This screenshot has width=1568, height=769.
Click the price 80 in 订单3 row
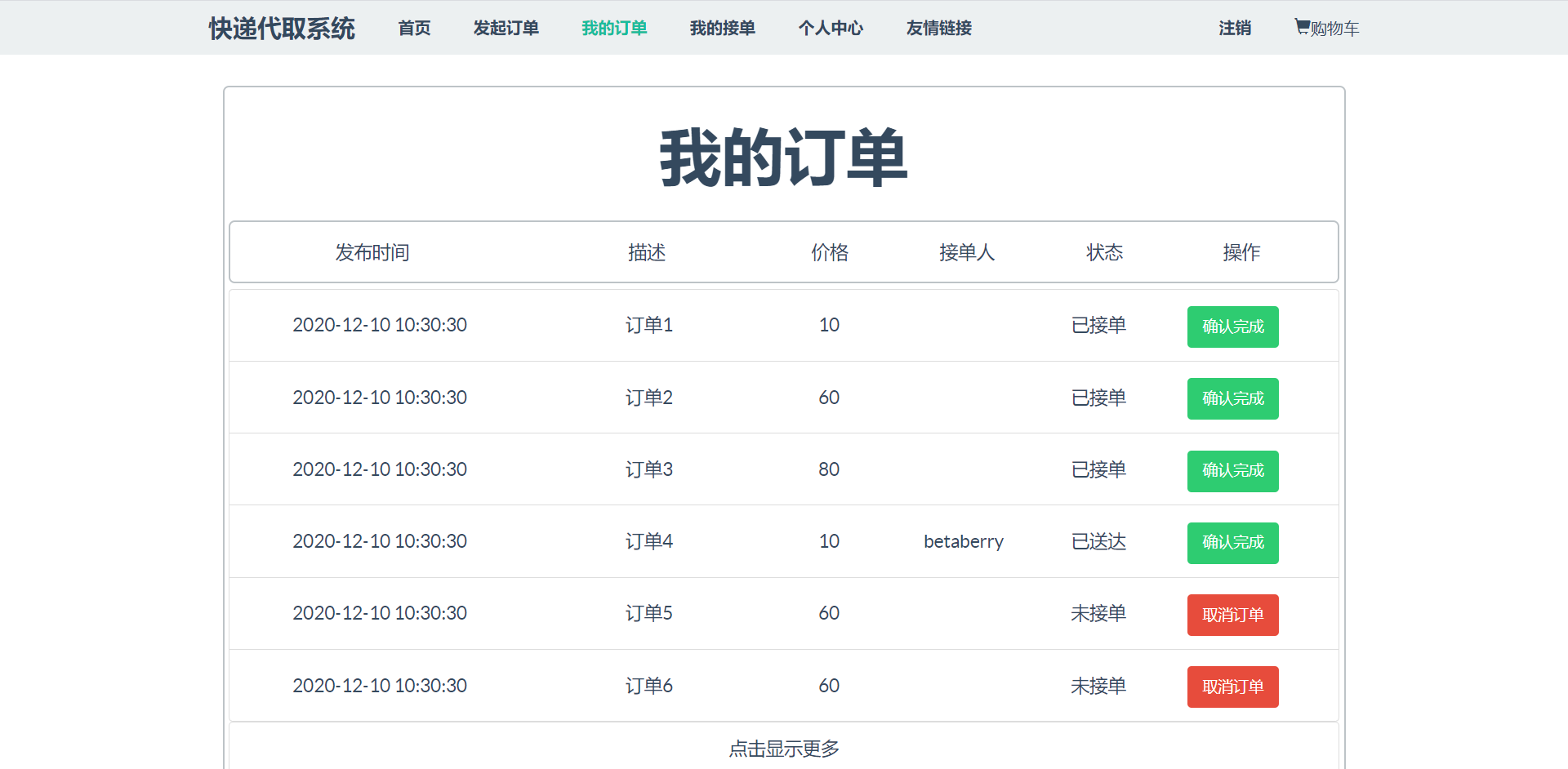829,469
